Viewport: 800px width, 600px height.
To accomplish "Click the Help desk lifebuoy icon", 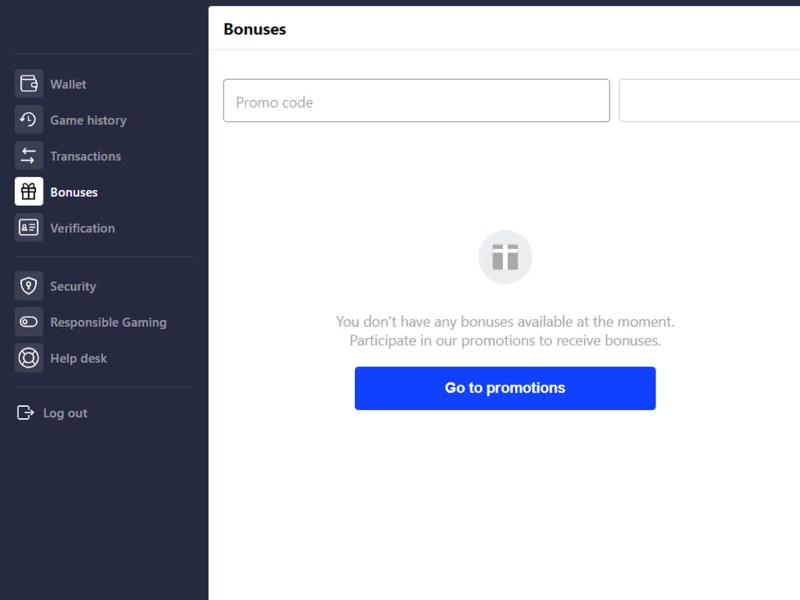I will (x=29, y=358).
